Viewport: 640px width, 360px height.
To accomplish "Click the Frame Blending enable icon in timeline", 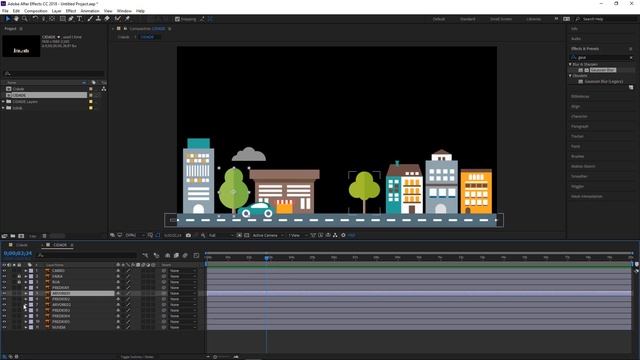I will [176, 256].
